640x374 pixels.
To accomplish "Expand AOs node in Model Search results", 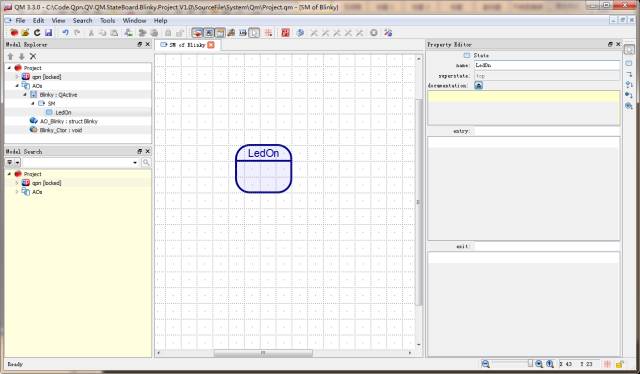I will coord(17,192).
